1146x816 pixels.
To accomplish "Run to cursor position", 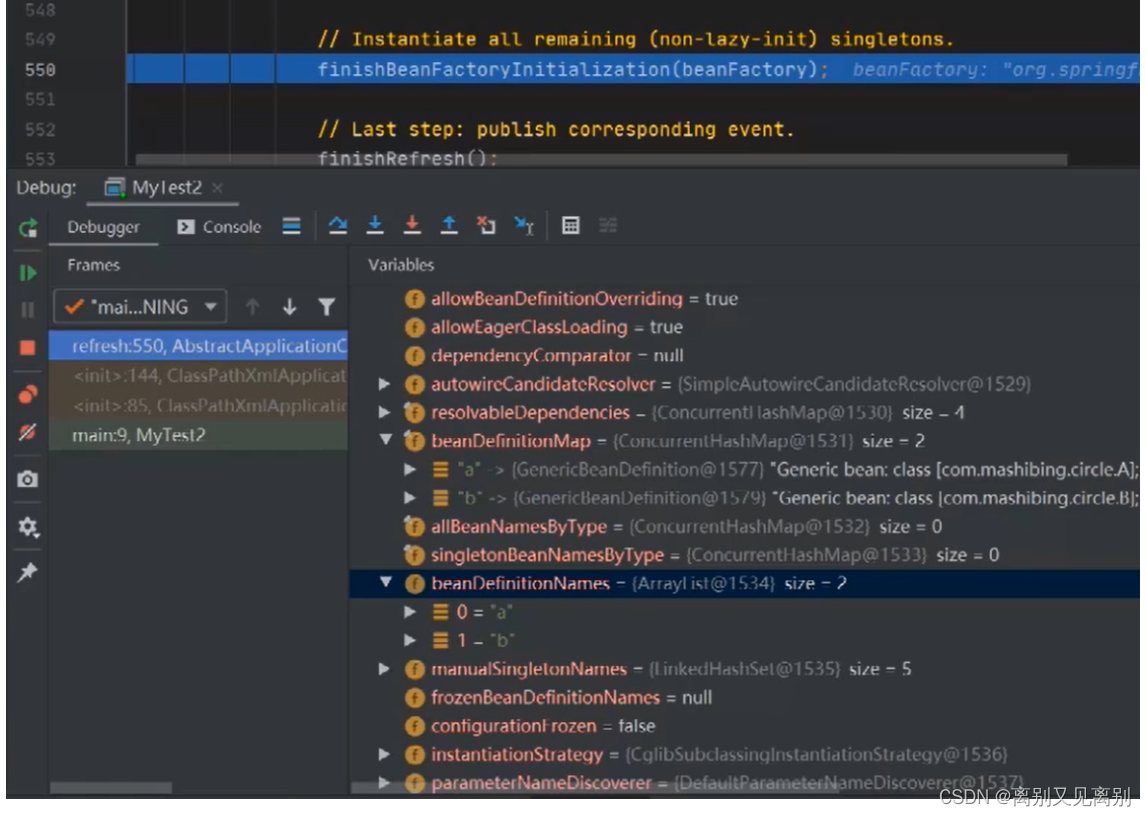I will coord(525,226).
